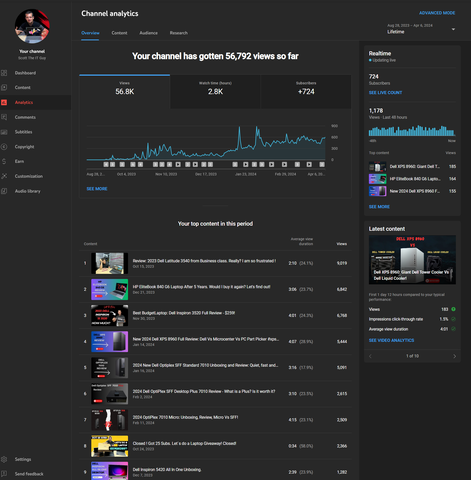Select the Views 56.8K metric card
471x480 pixels.
click(x=125, y=91)
